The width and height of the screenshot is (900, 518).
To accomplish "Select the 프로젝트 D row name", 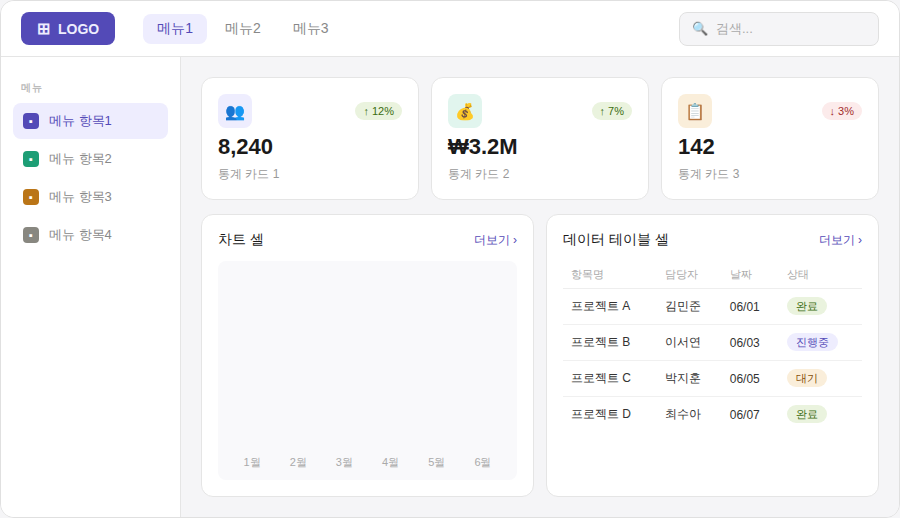I will click(x=600, y=414).
